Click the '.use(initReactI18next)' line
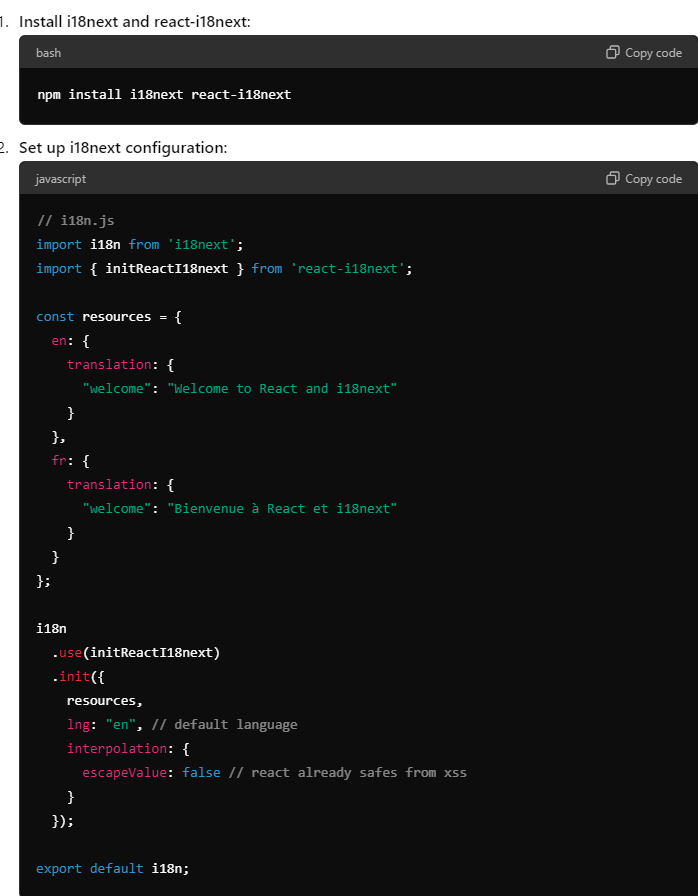The height and width of the screenshot is (896, 698). point(136,653)
